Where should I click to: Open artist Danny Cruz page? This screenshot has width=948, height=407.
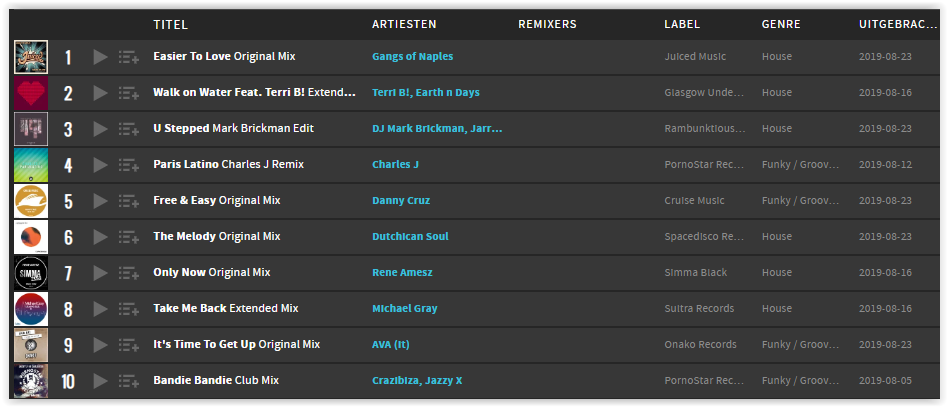tap(401, 200)
